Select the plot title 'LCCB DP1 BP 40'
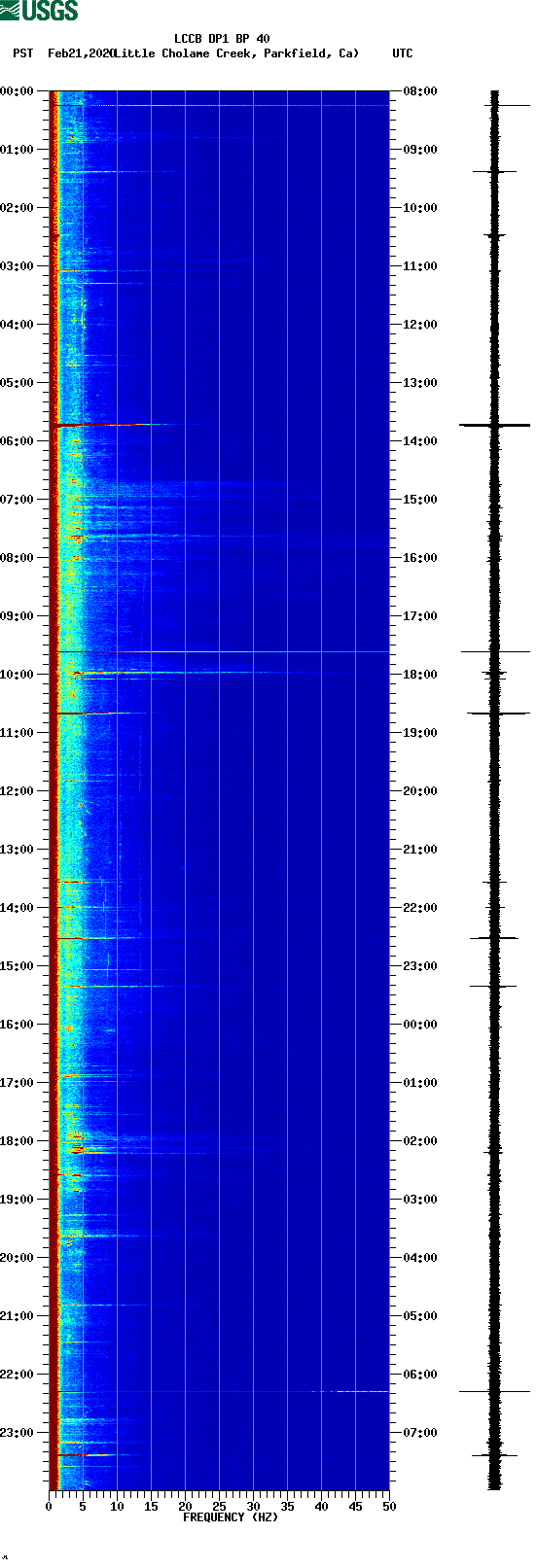Viewport: 537px width, 1568px height. coord(222,39)
